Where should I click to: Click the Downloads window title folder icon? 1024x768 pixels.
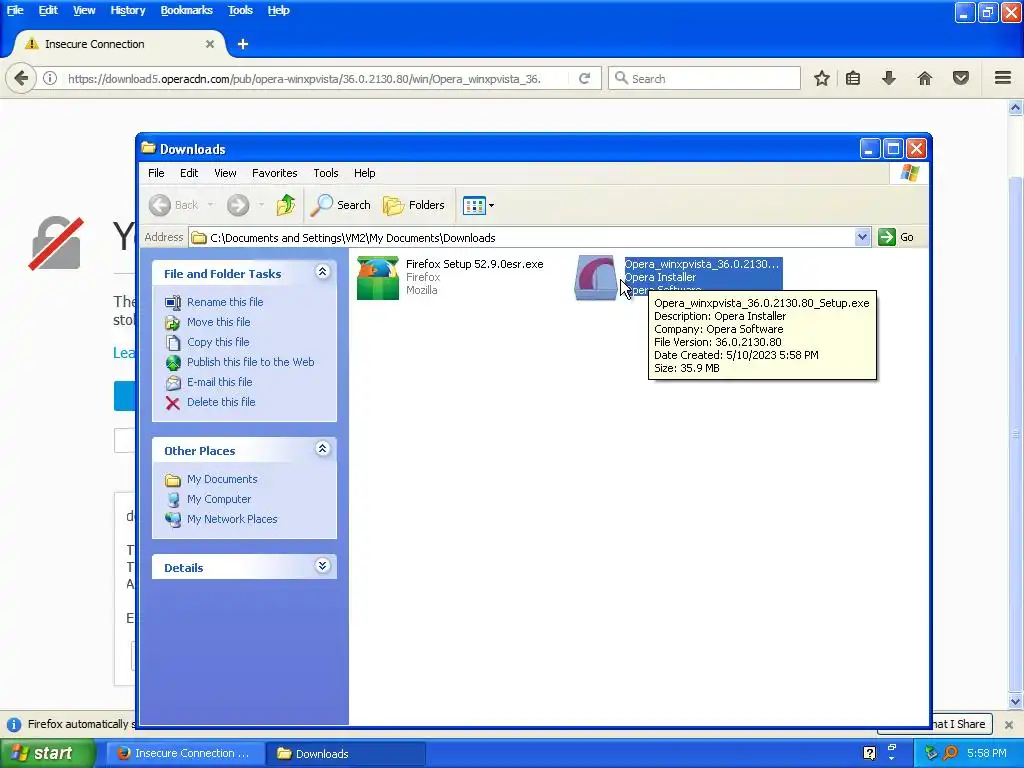click(x=148, y=148)
